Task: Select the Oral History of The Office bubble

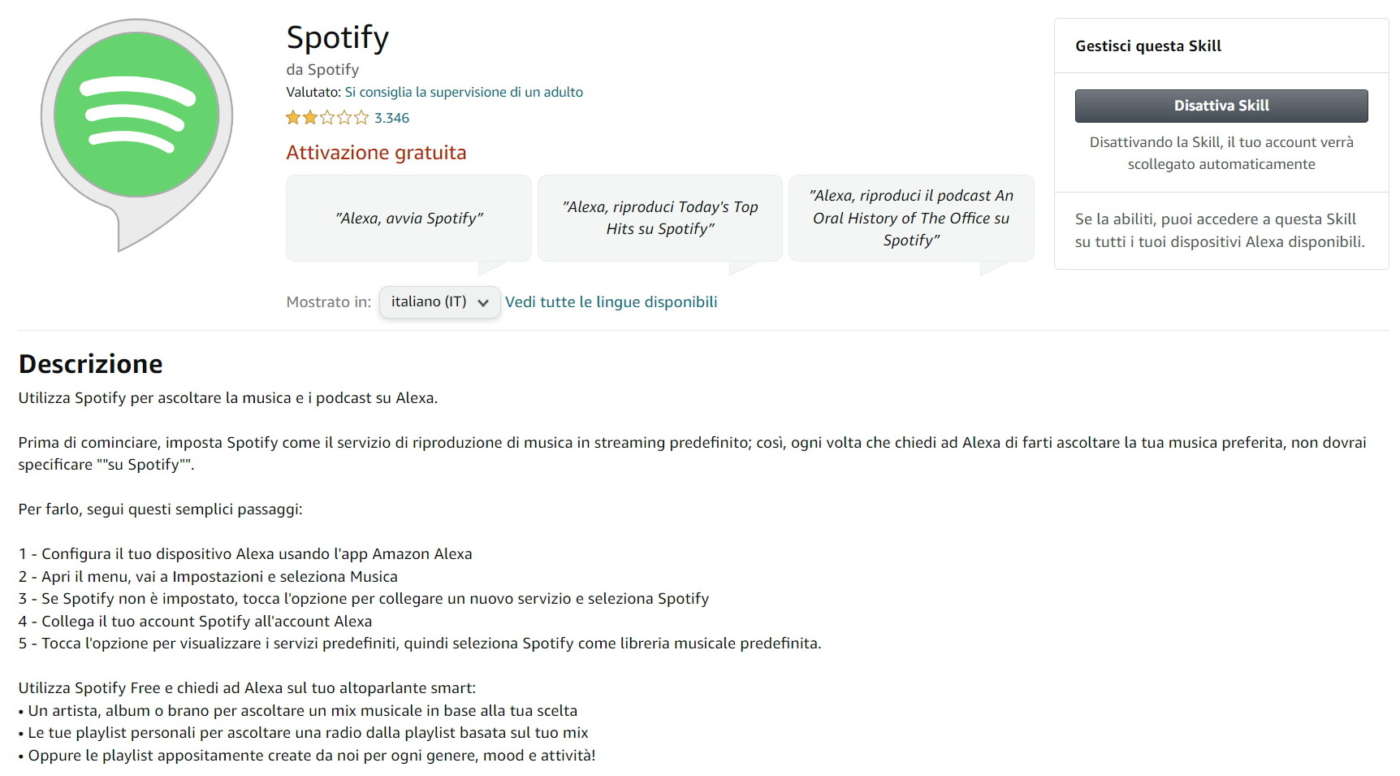Action: pyautogui.click(x=911, y=218)
